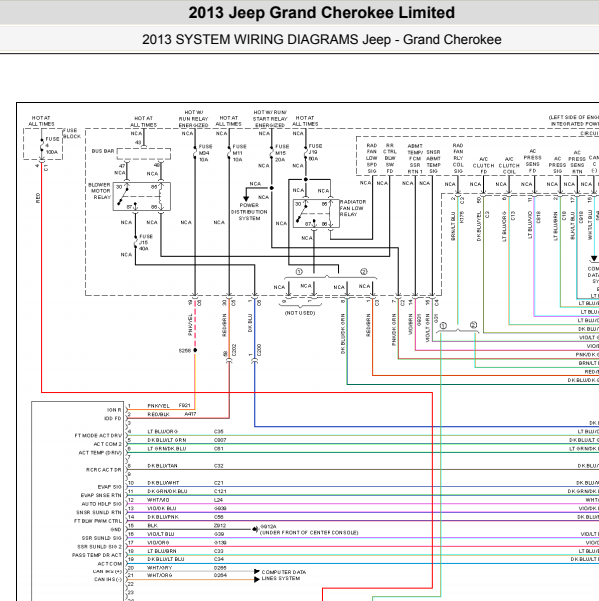Image resolution: width=599 pixels, height=601 pixels.
Task: Click the 'RR CTRL BLW SW FD' label
Action: [x=390, y=158]
